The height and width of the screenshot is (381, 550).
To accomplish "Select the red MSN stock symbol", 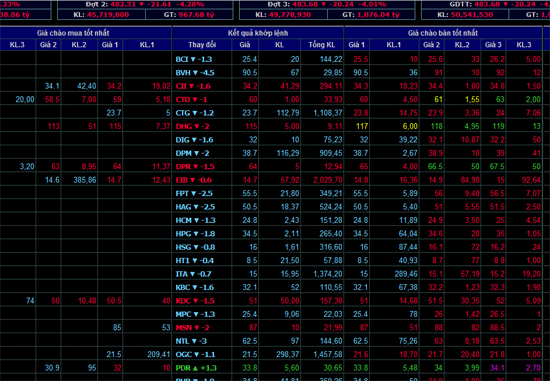I will click(x=184, y=328).
